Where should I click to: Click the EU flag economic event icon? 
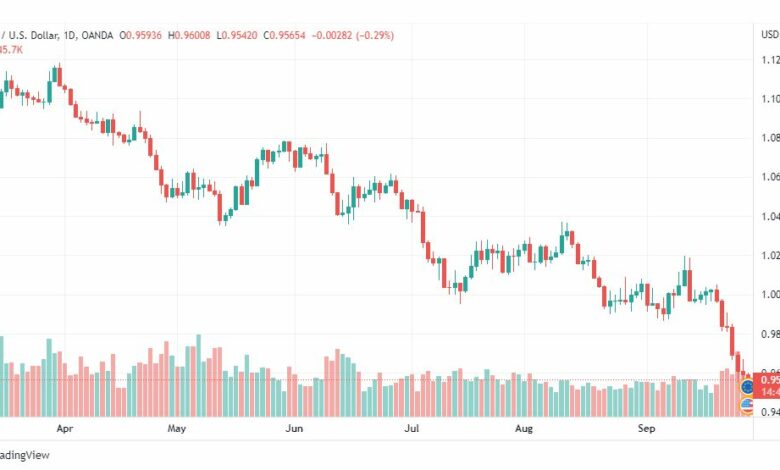(x=747, y=386)
